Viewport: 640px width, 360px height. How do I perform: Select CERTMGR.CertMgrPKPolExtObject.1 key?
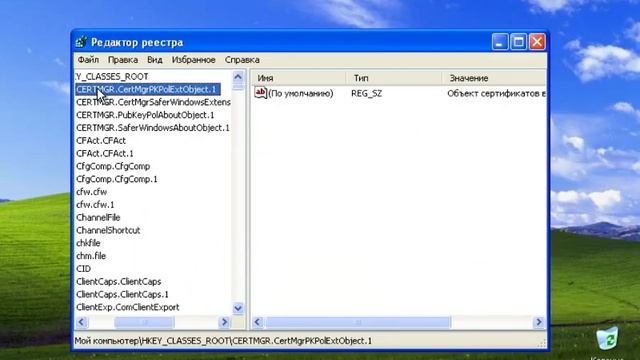pyautogui.click(x=148, y=89)
